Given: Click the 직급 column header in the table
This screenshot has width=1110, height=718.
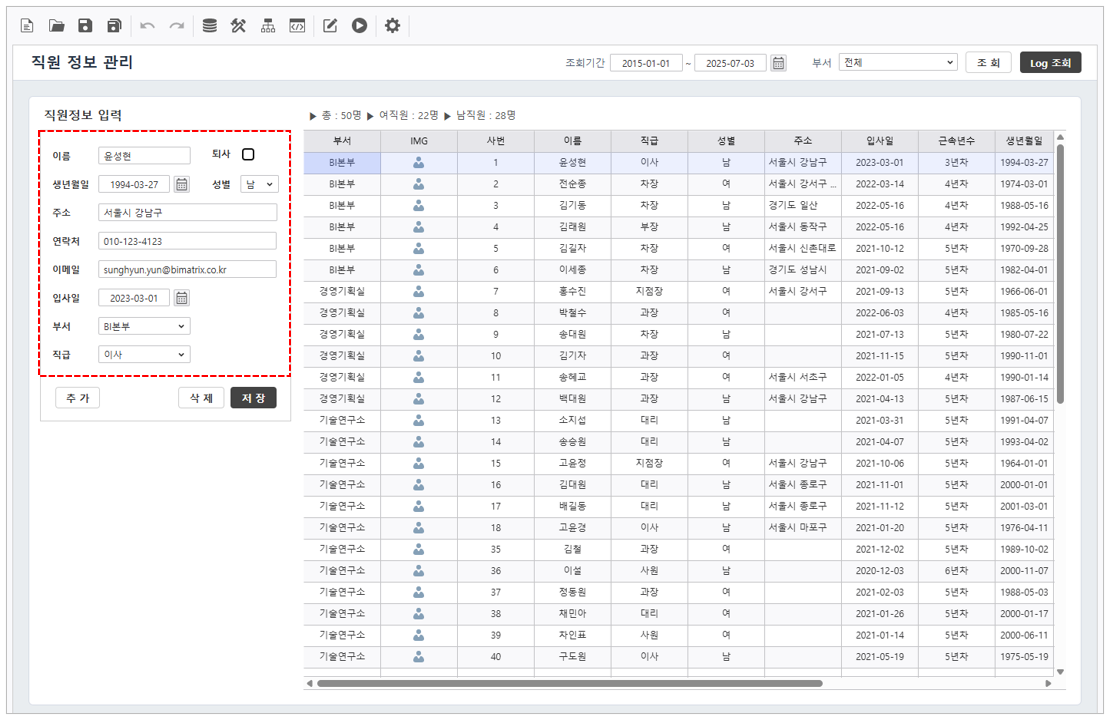Looking at the screenshot, I should tap(649, 141).
